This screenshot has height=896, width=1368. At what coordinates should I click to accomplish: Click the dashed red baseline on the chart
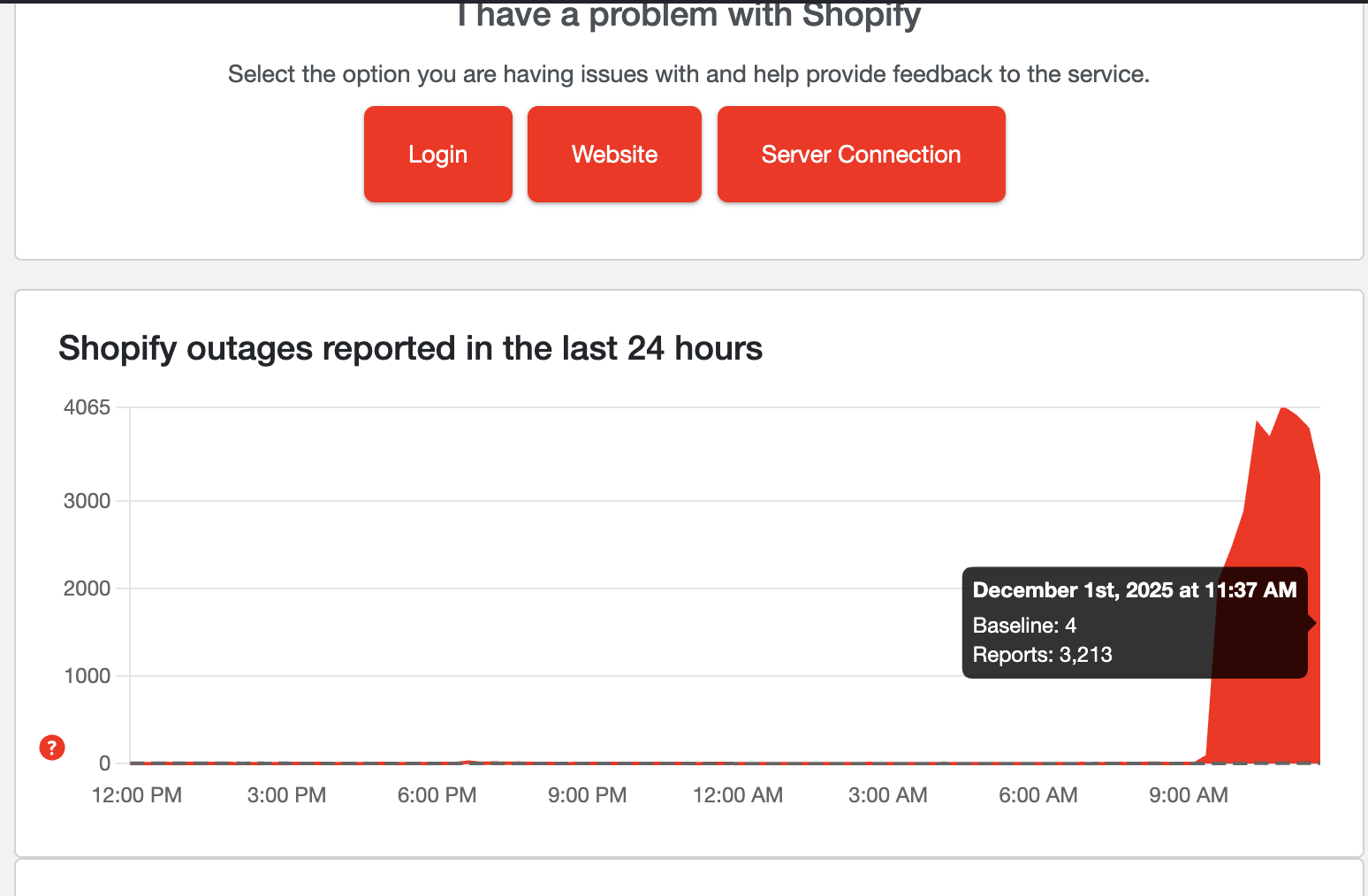pos(619,763)
